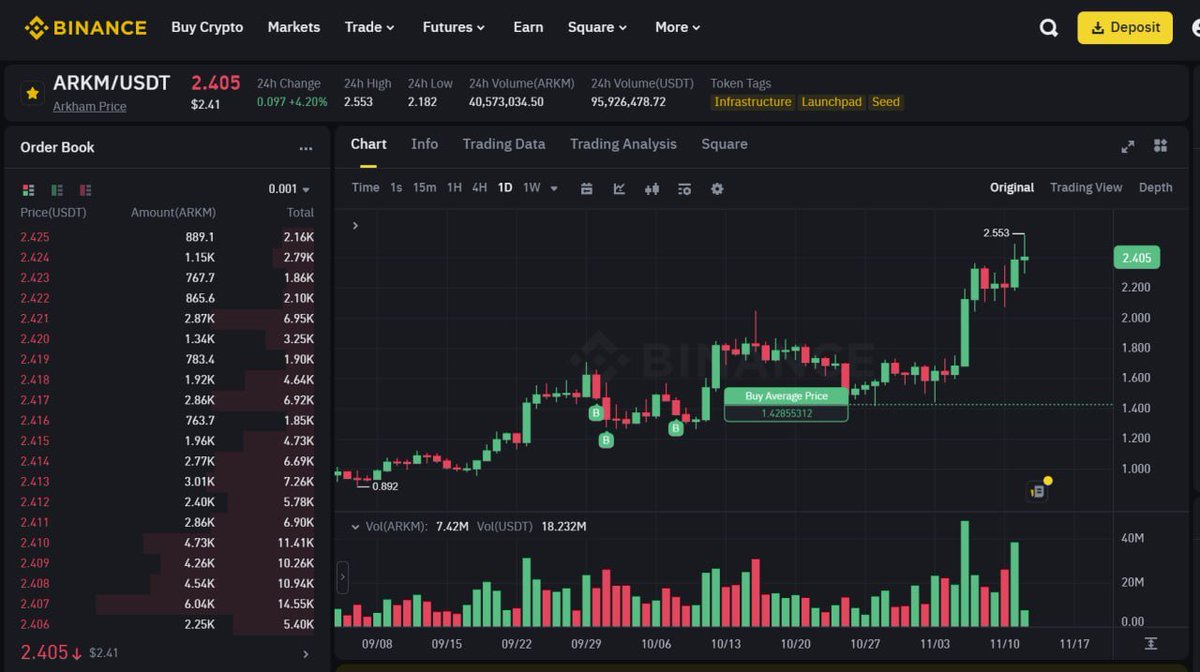This screenshot has width=1200, height=672.
Task: Show both buy and sell orders view
Action: click(x=28, y=189)
